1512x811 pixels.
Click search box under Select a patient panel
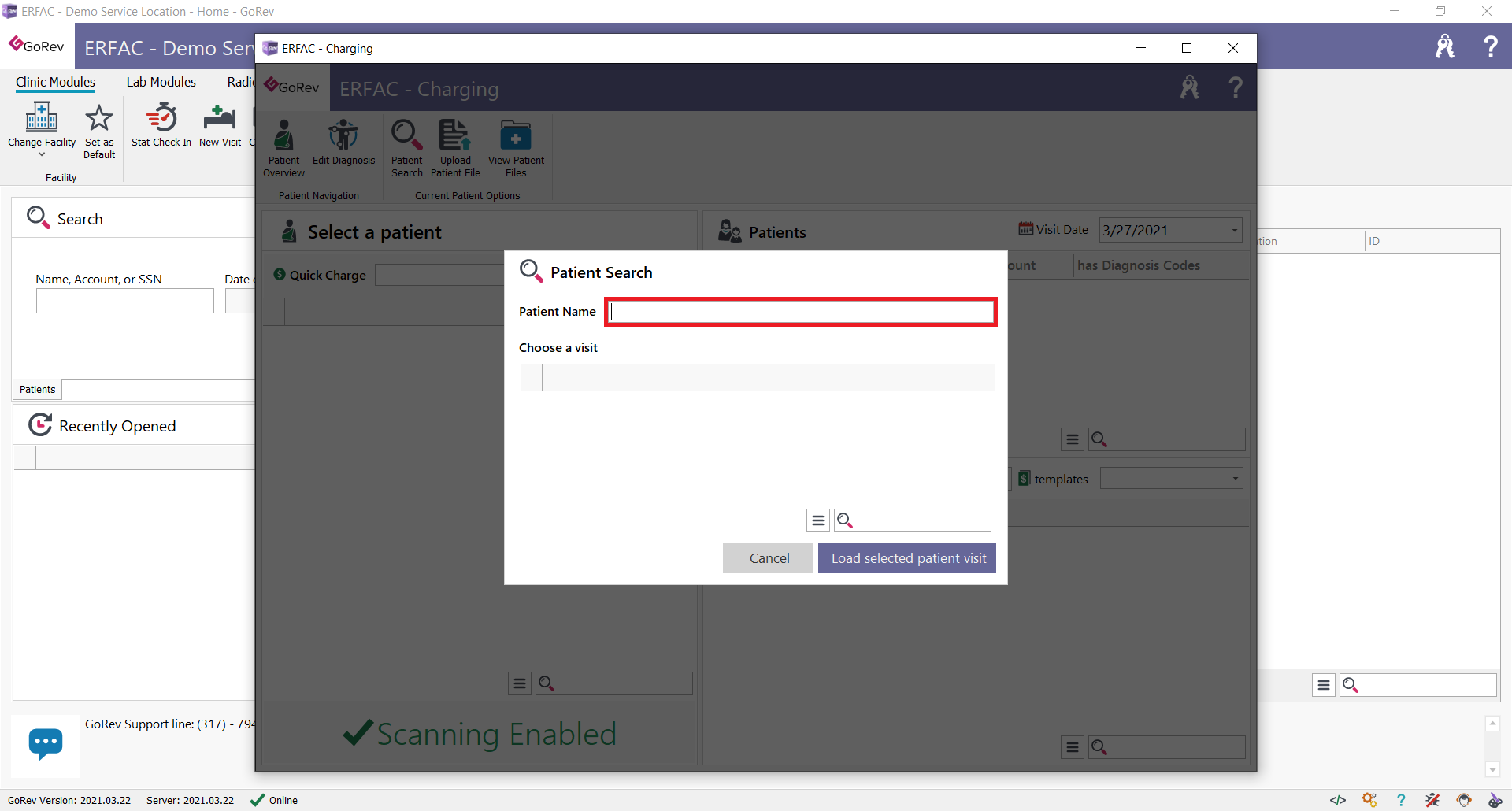coord(614,683)
